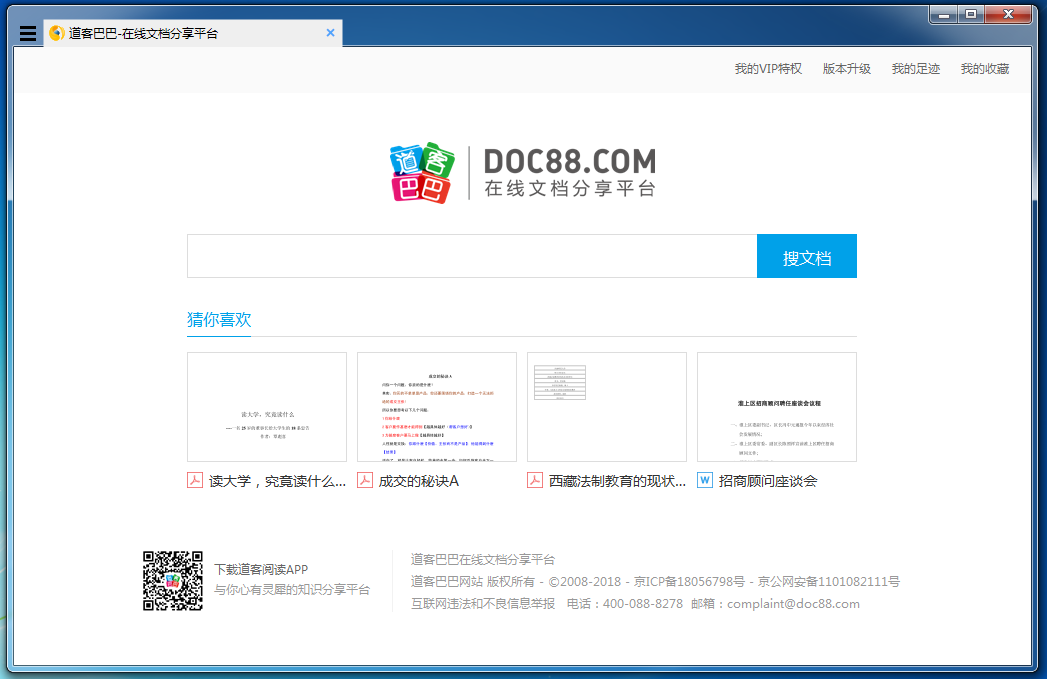Select the 猜你喜欢 tab heading

[x=219, y=319]
